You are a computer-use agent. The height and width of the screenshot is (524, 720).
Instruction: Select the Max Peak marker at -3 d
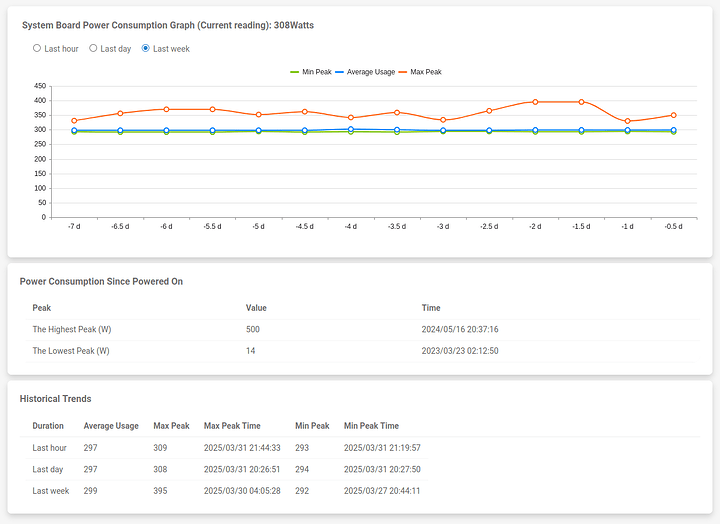pyautogui.click(x=443, y=120)
